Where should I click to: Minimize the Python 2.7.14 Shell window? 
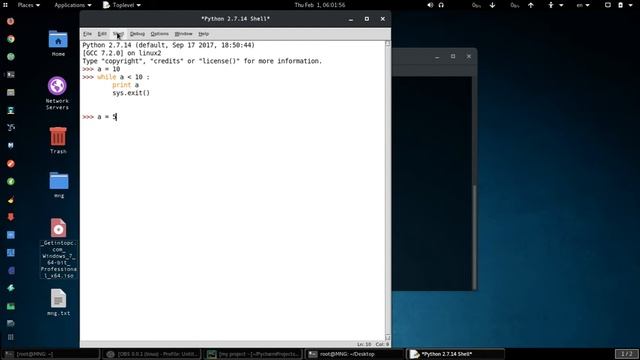coord(351,19)
